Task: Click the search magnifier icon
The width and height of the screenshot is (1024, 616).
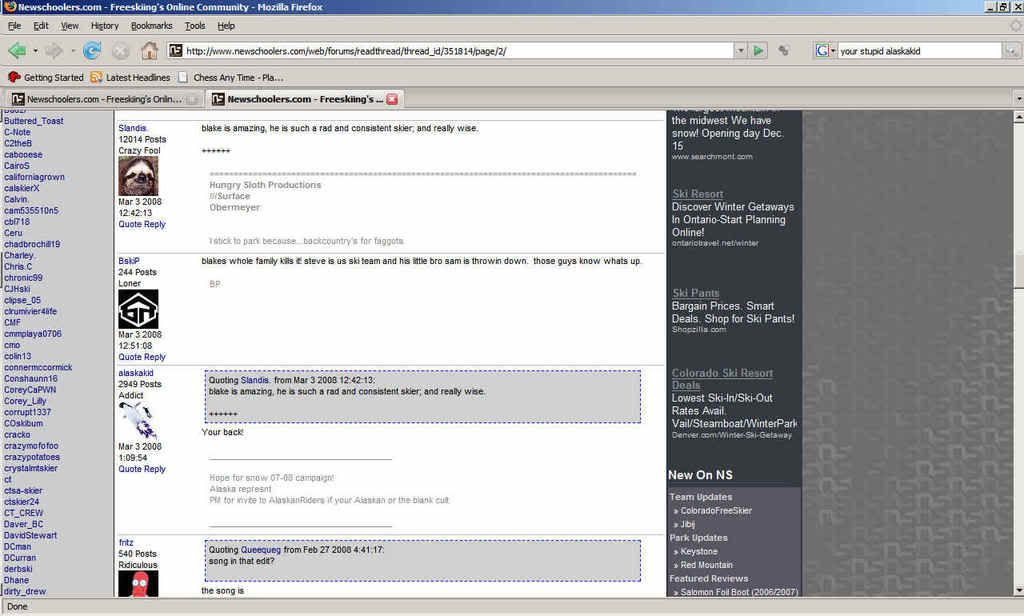Action: (x=1013, y=50)
